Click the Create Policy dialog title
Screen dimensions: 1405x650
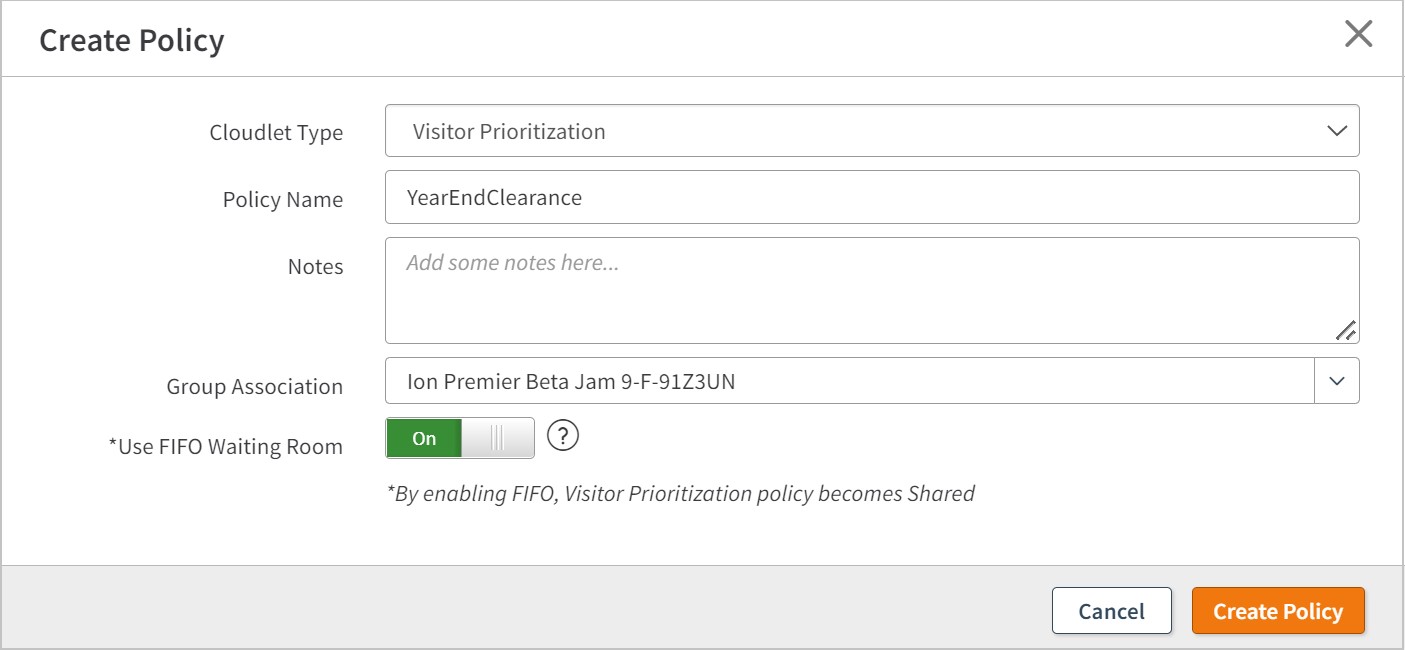(132, 41)
